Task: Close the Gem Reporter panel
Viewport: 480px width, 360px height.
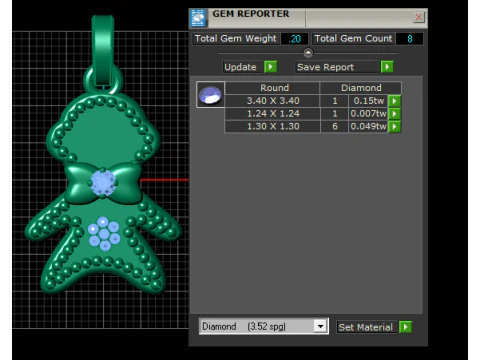Action: pos(419,17)
